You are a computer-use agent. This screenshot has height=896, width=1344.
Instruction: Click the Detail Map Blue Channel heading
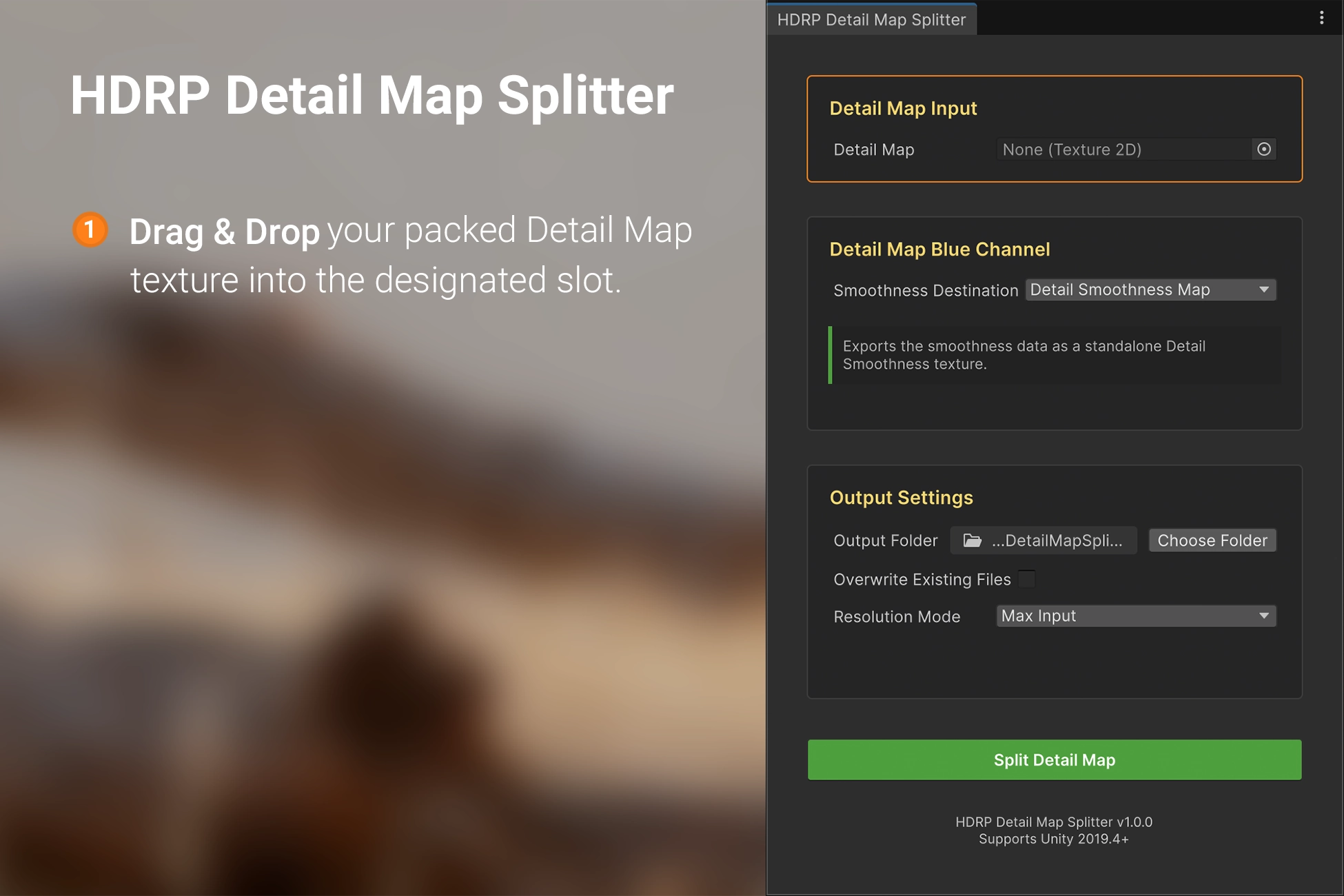[x=939, y=250]
